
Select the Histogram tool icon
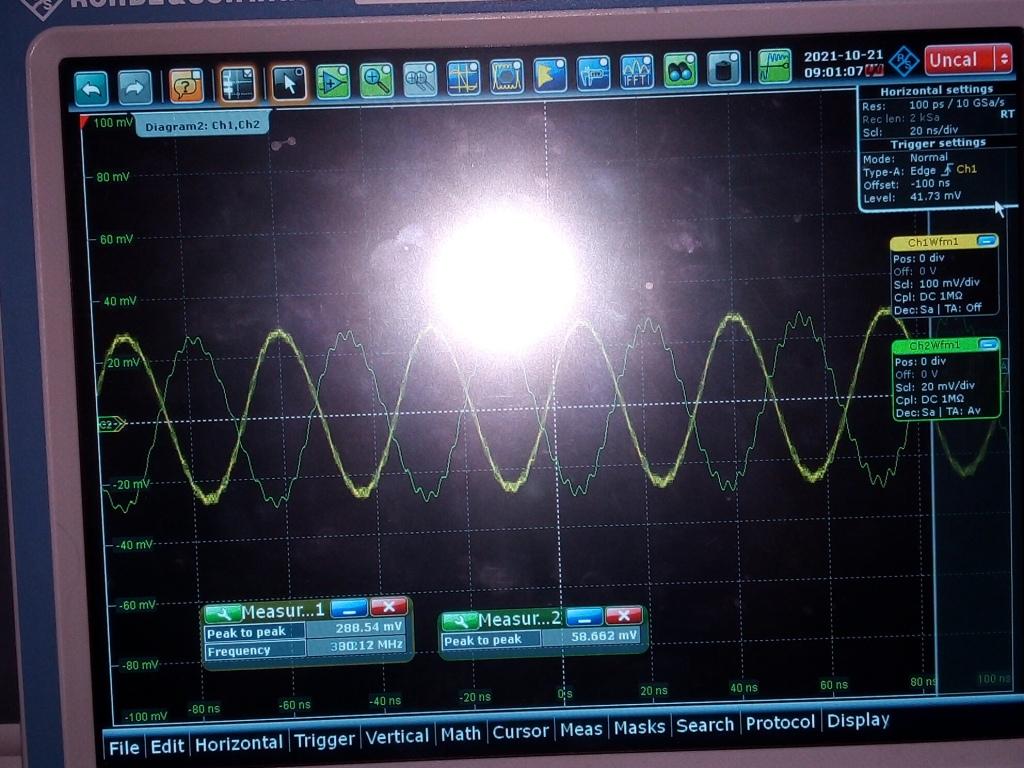550,75
